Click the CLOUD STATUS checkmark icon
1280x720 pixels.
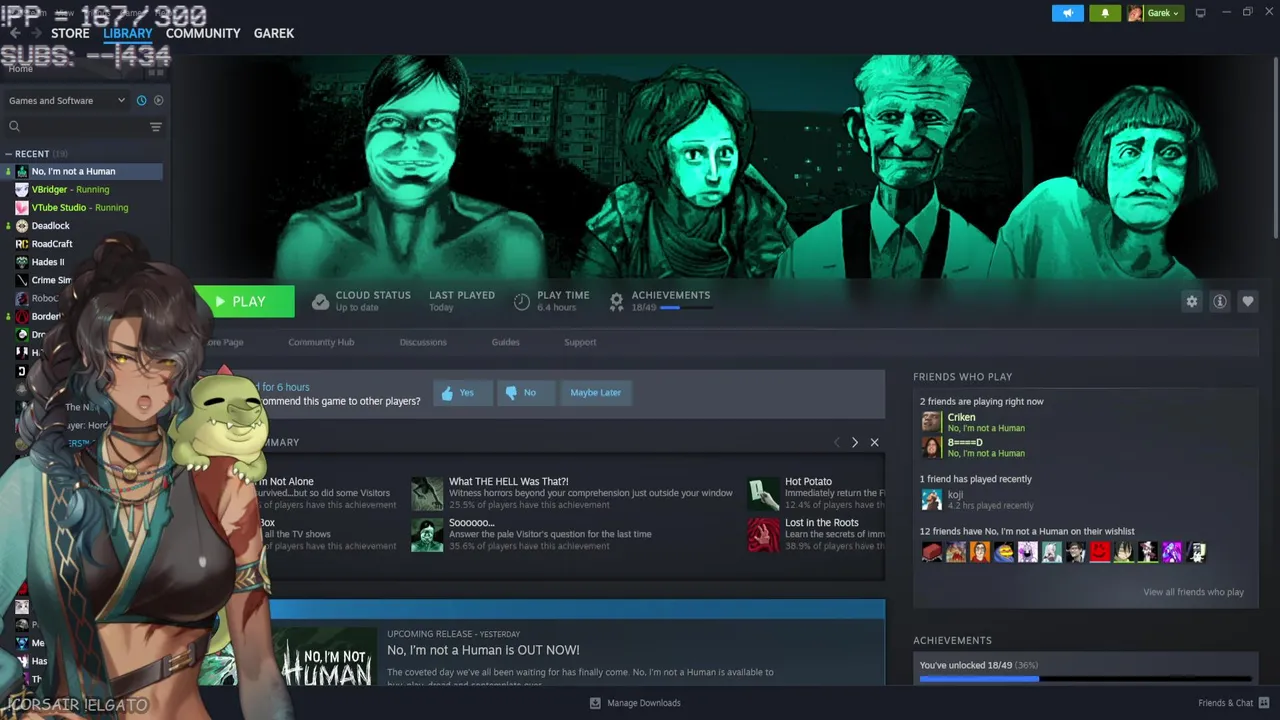[x=320, y=301]
